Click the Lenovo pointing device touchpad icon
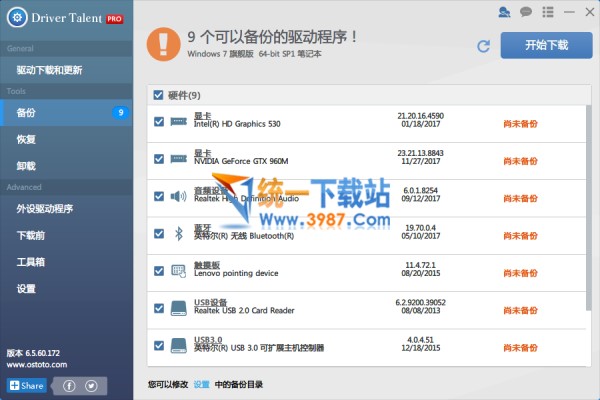600x400 pixels. 178,271
